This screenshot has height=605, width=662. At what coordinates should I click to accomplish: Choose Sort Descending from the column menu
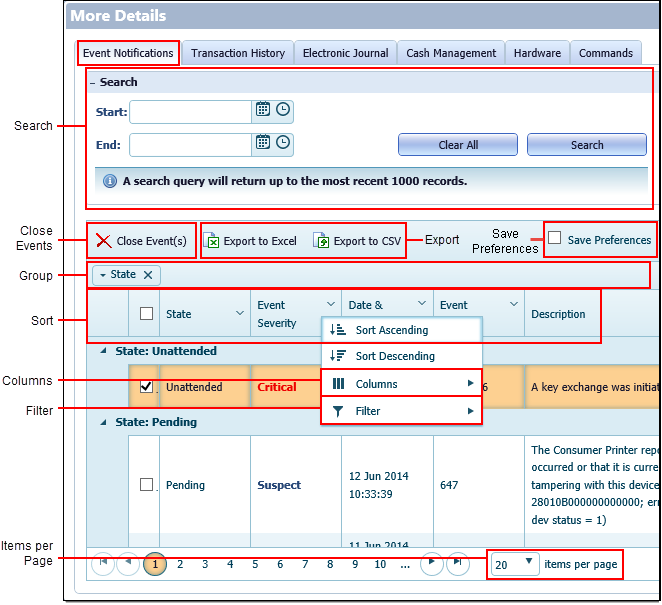coord(402,356)
